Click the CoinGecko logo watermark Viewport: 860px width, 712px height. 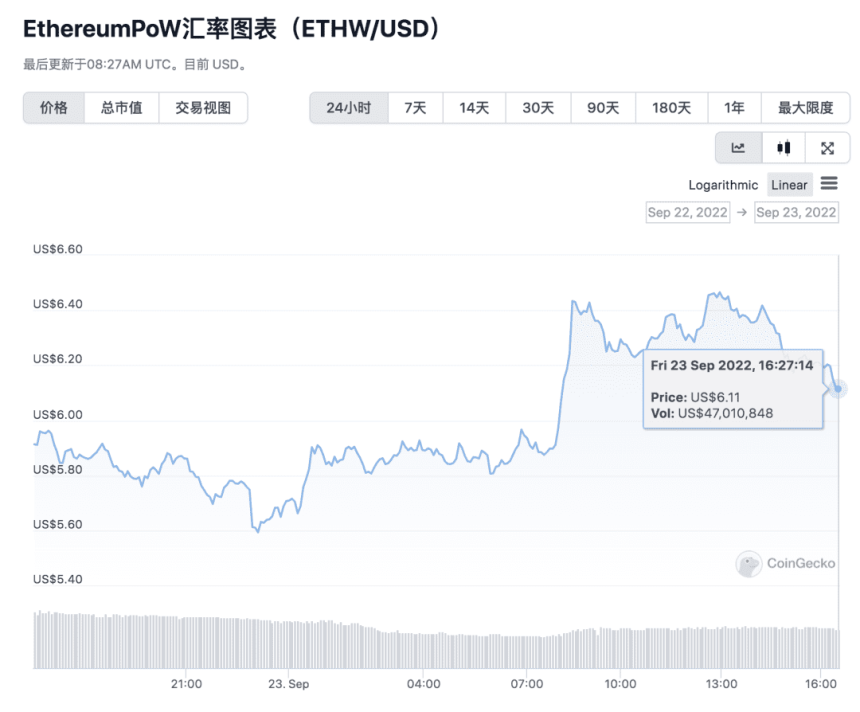(x=786, y=564)
